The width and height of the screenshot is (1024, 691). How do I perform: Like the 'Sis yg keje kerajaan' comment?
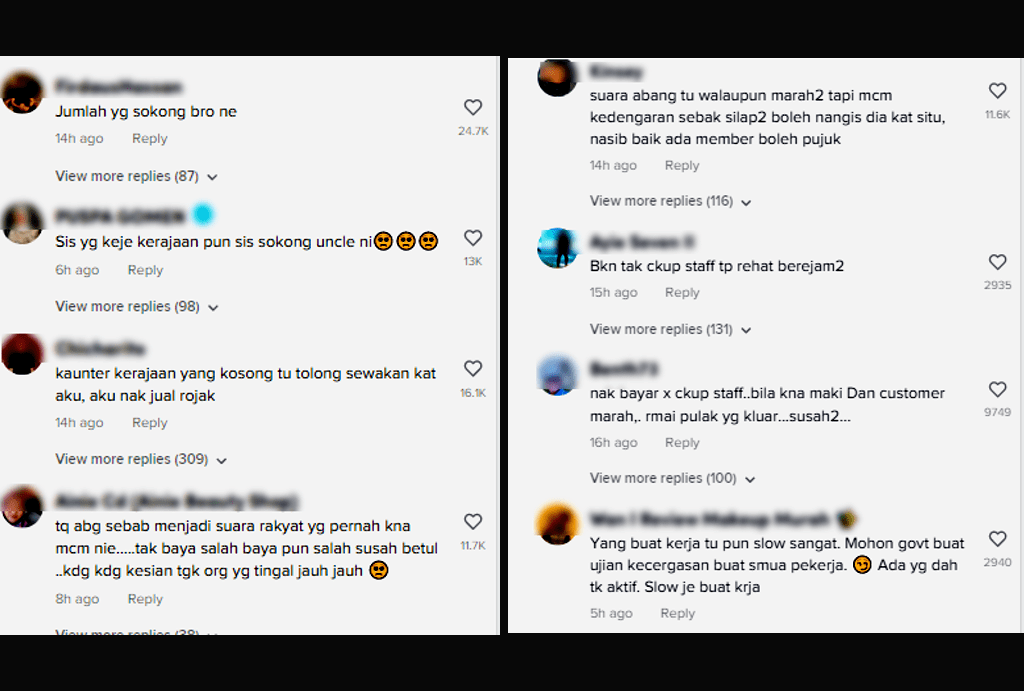[x=473, y=238]
